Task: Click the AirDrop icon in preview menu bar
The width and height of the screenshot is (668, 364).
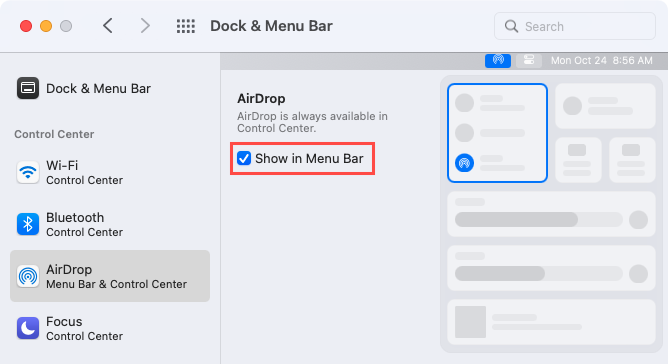Action: pyautogui.click(x=498, y=60)
